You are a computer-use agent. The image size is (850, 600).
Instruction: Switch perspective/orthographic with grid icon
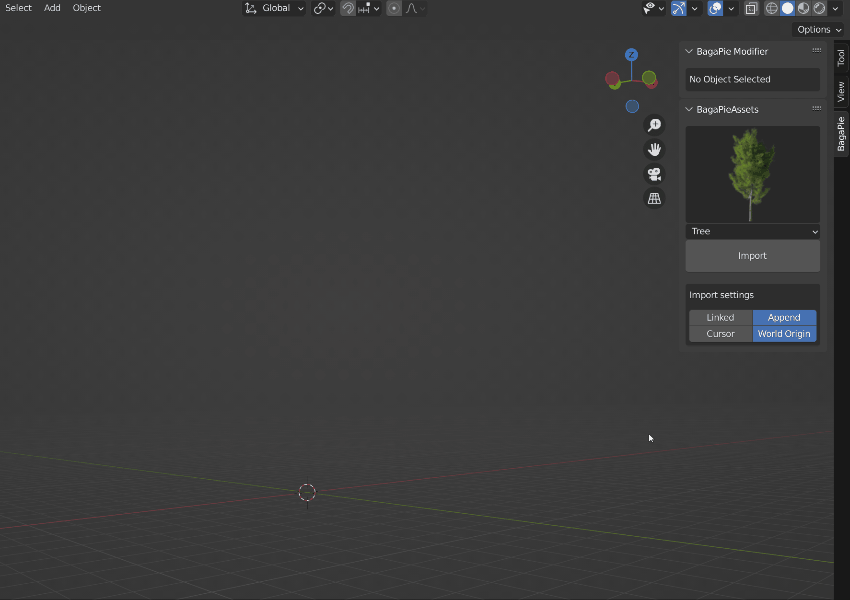[654, 199]
